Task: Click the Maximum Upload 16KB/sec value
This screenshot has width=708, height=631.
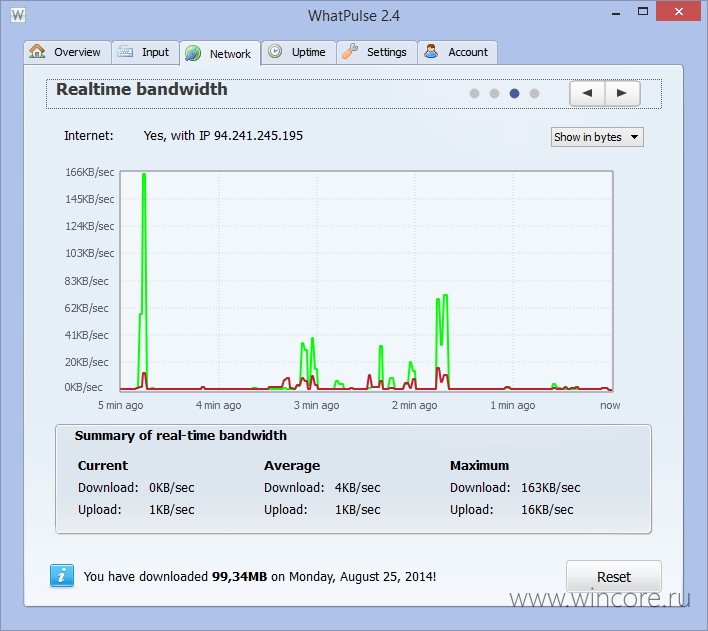Action: [x=547, y=510]
